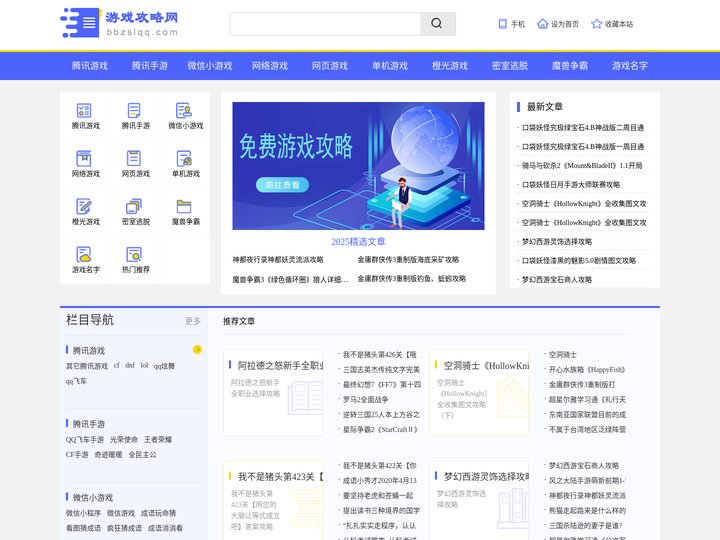This screenshot has width=720, height=540.
Task: Open the 空洞骑士《HollowKnight》 article card
Action: [479, 392]
